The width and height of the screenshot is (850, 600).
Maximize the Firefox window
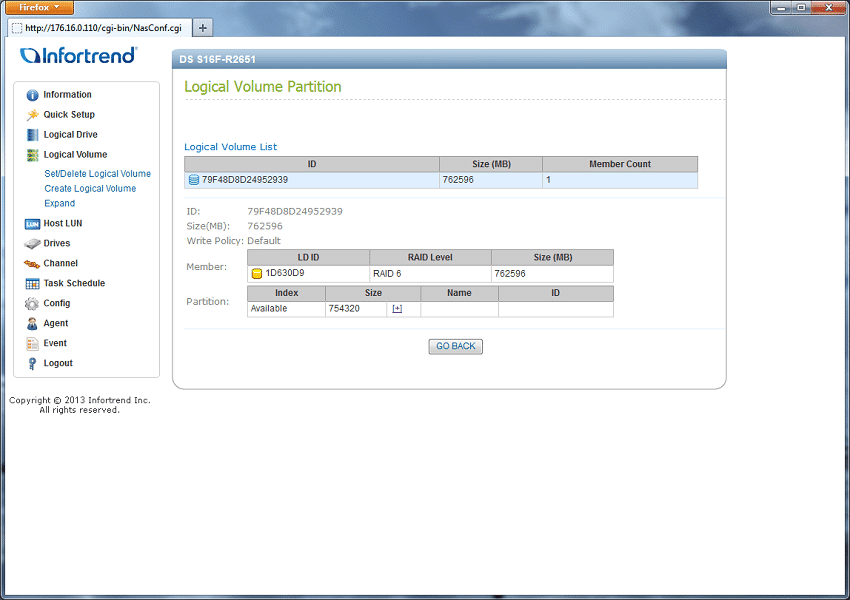tap(801, 8)
